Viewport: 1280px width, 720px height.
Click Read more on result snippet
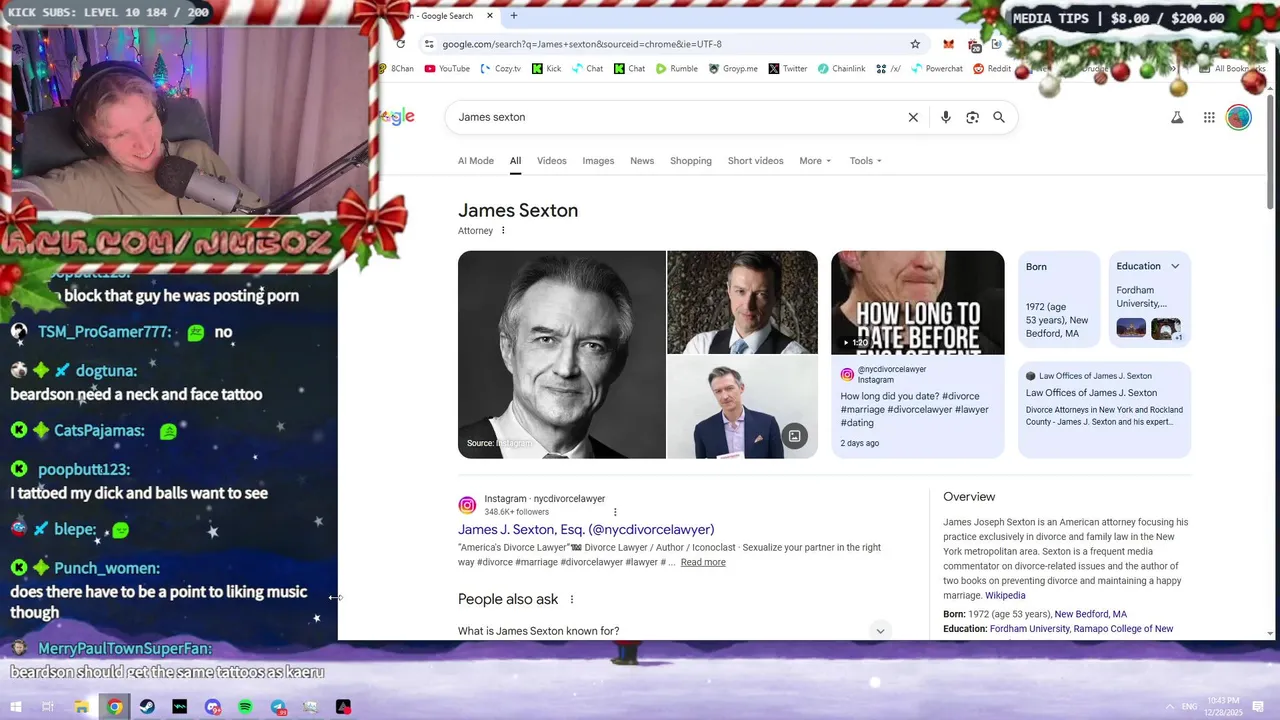click(703, 562)
